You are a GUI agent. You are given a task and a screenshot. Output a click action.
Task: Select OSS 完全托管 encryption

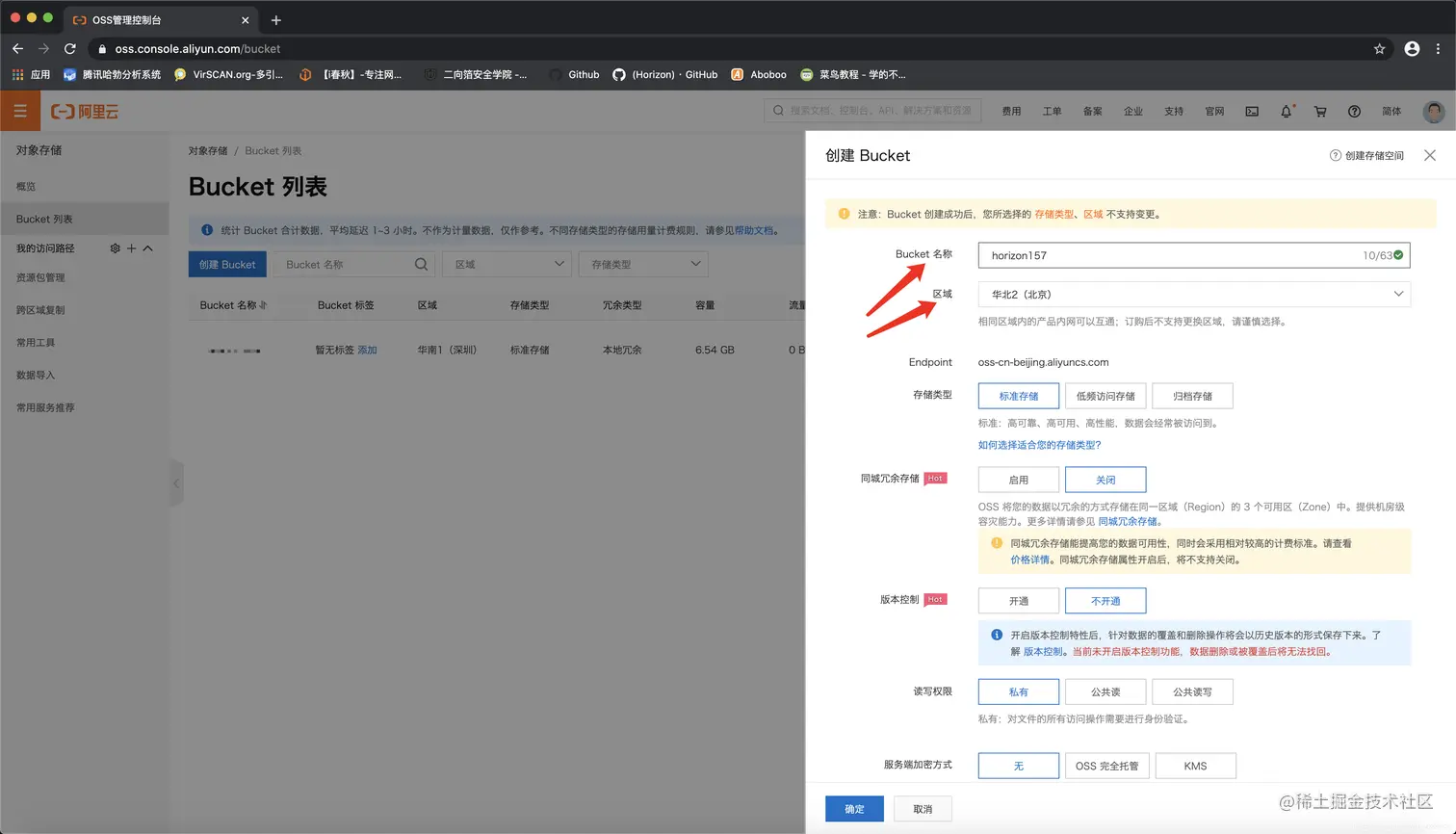pos(1107,766)
